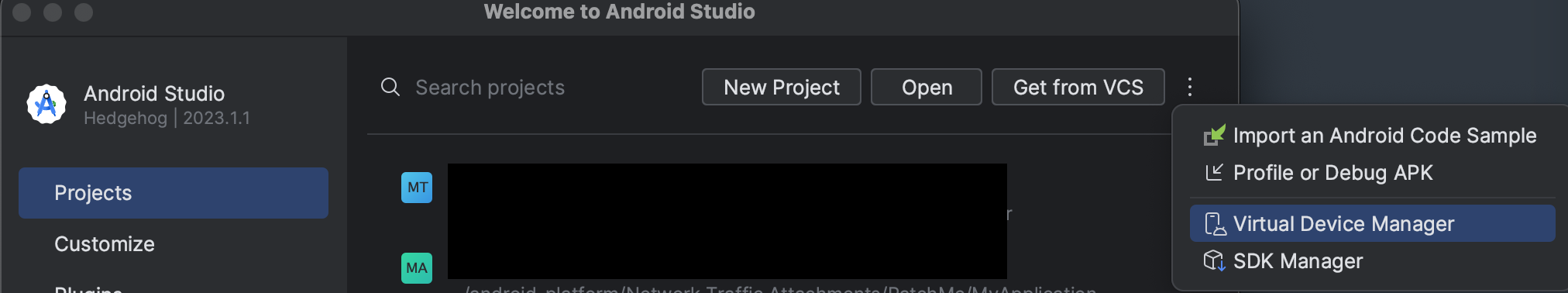Close the Welcome to Android Studio window

click(x=22, y=12)
